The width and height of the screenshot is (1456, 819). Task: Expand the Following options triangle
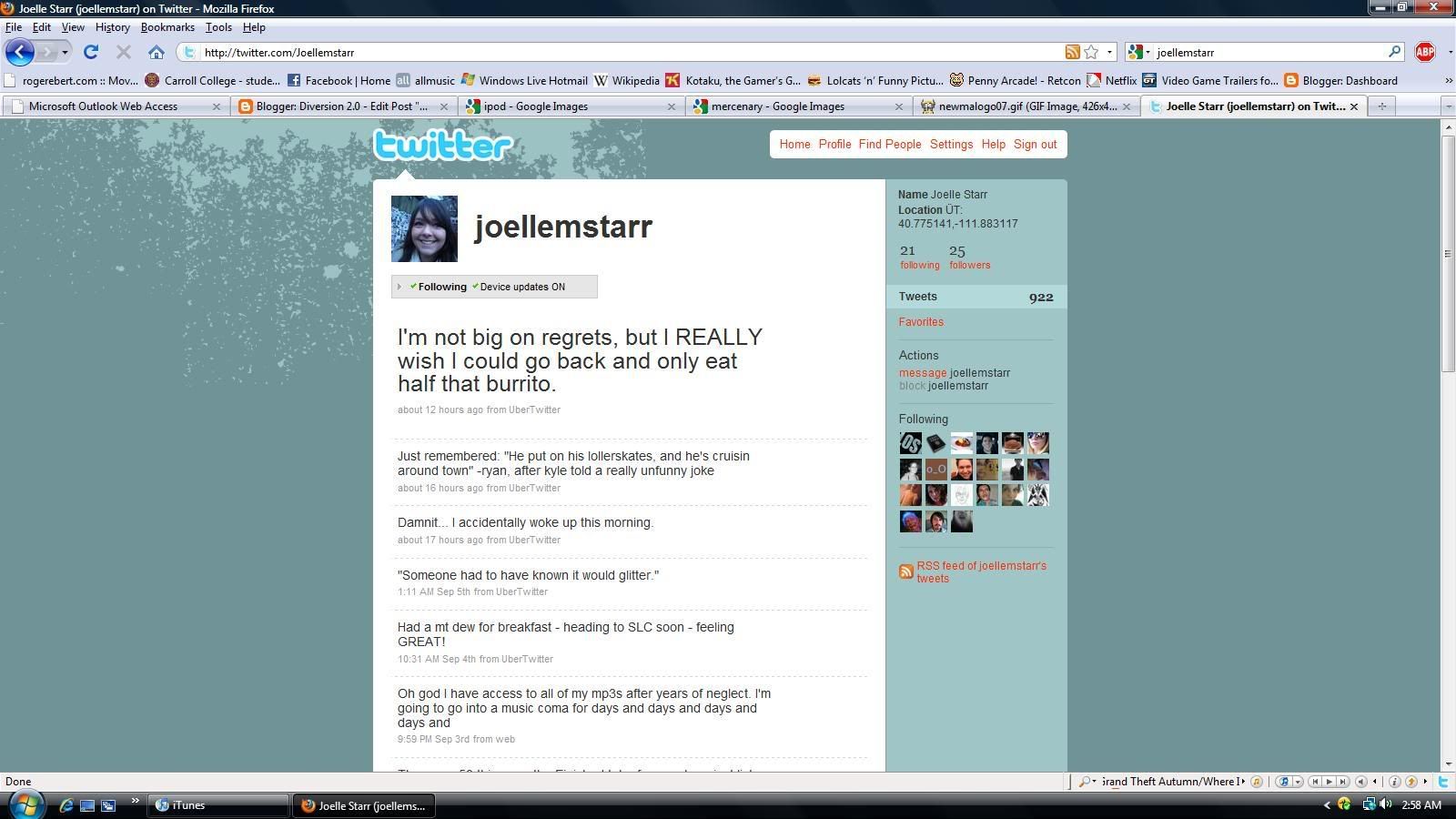[x=399, y=287]
